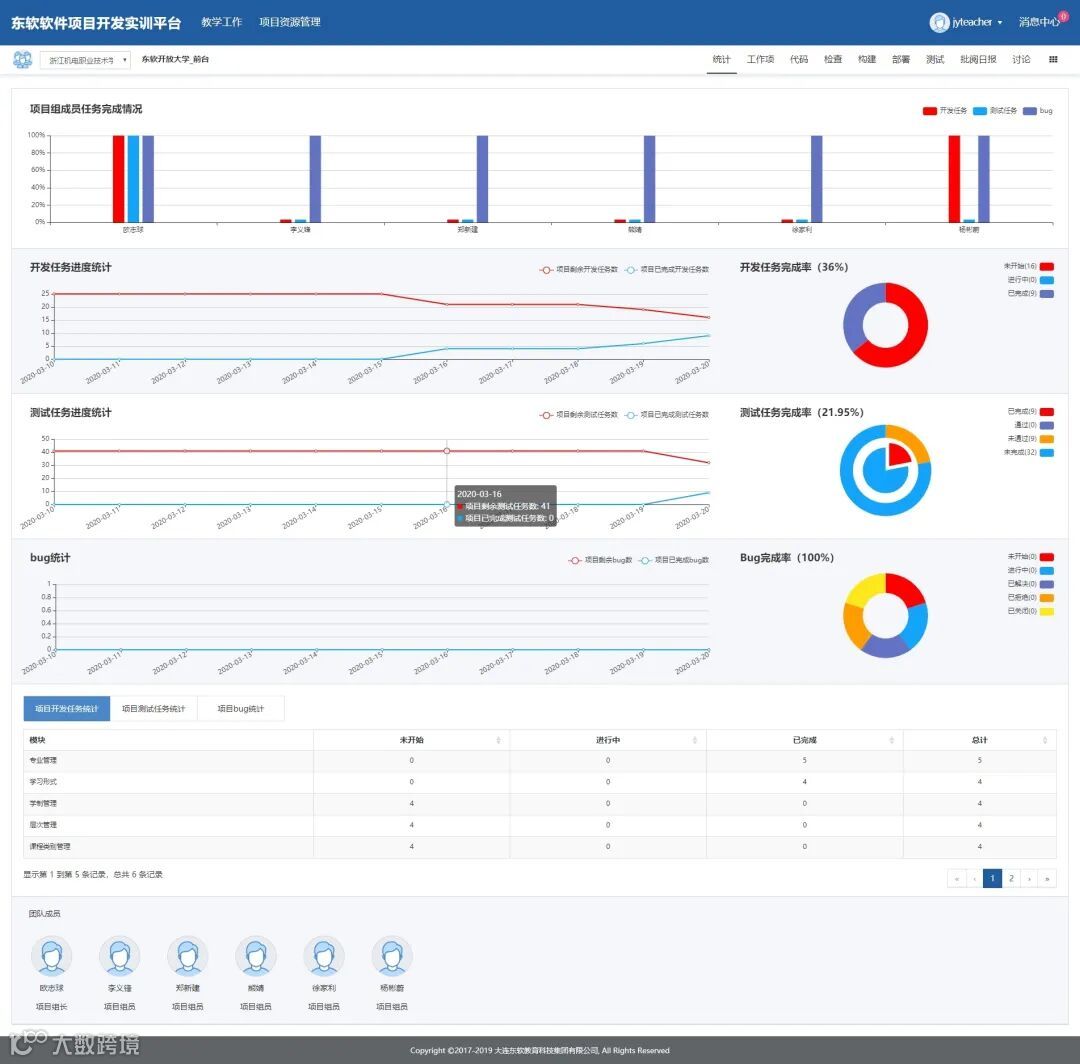This screenshot has width=1080, height=1064.
Task: Select the 项目测试任务统计 table tab
Action: click(154, 709)
